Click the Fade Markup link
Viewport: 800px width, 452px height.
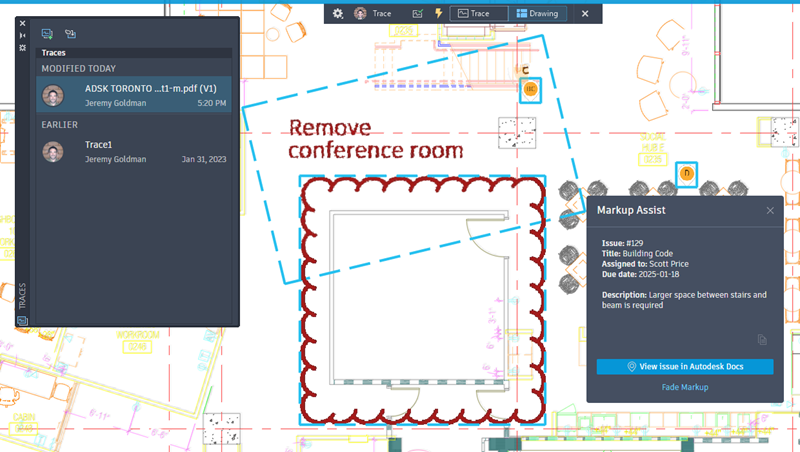click(x=685, y=387)
